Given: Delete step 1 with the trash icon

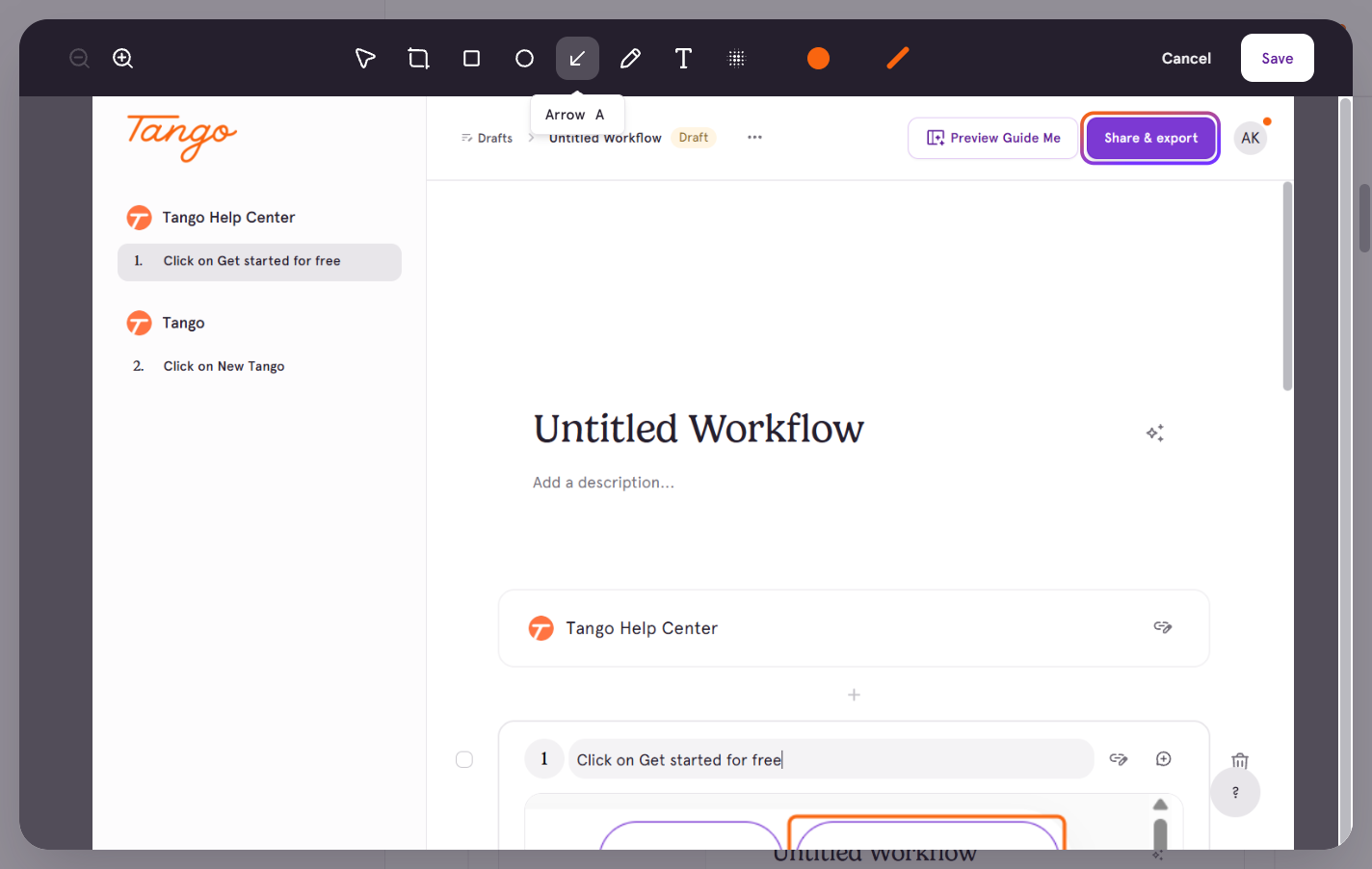Looking at the screenshot, I should coord(1240,761).
